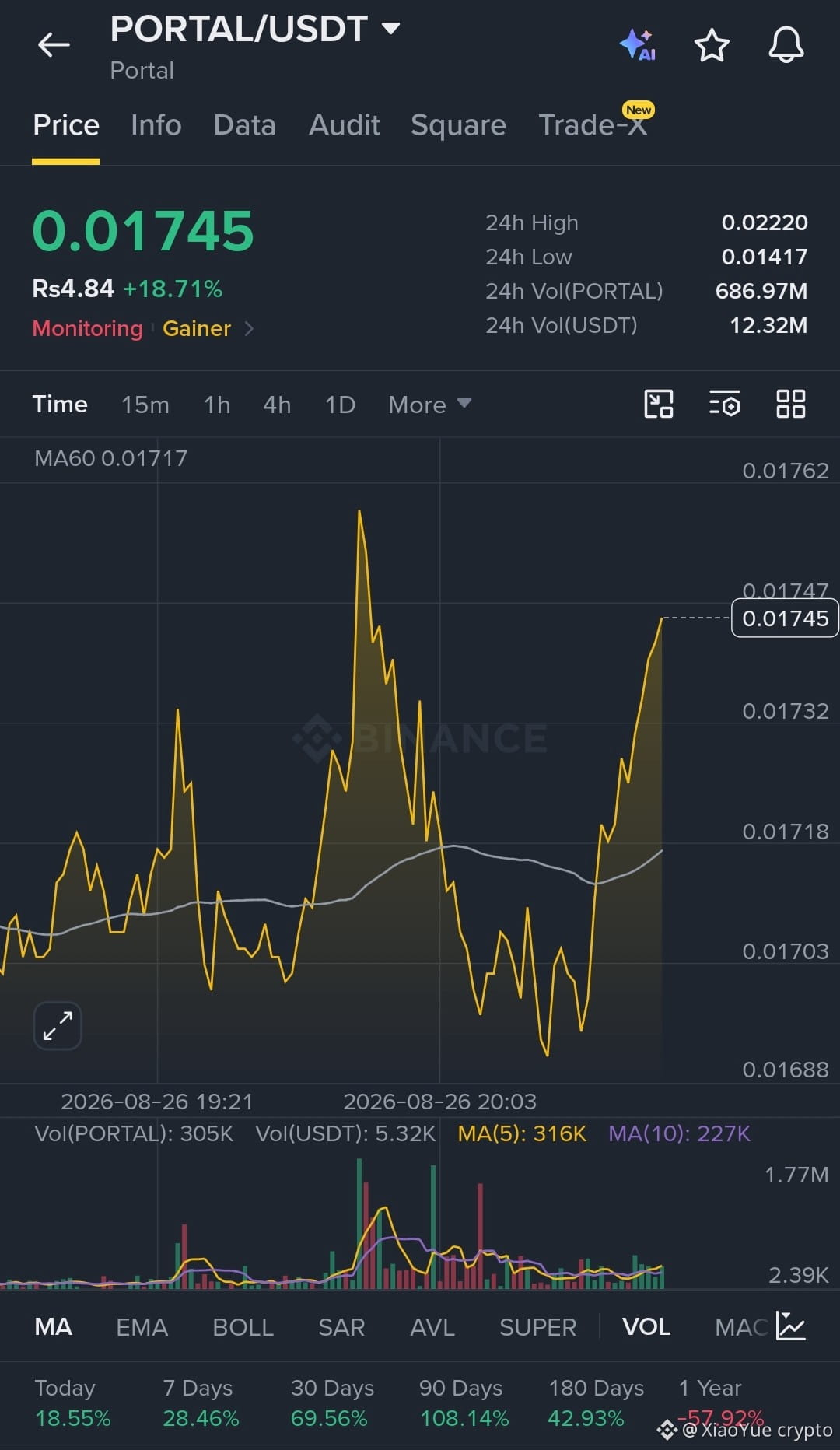Tap the 90 Days 108.14% performance
The height and width of the screenshot is (1450, 840).
(464, 1403)
